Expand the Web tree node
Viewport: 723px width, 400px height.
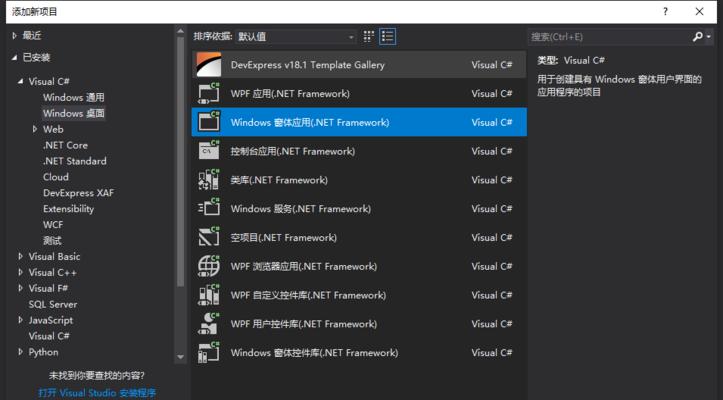coord(35,129)
